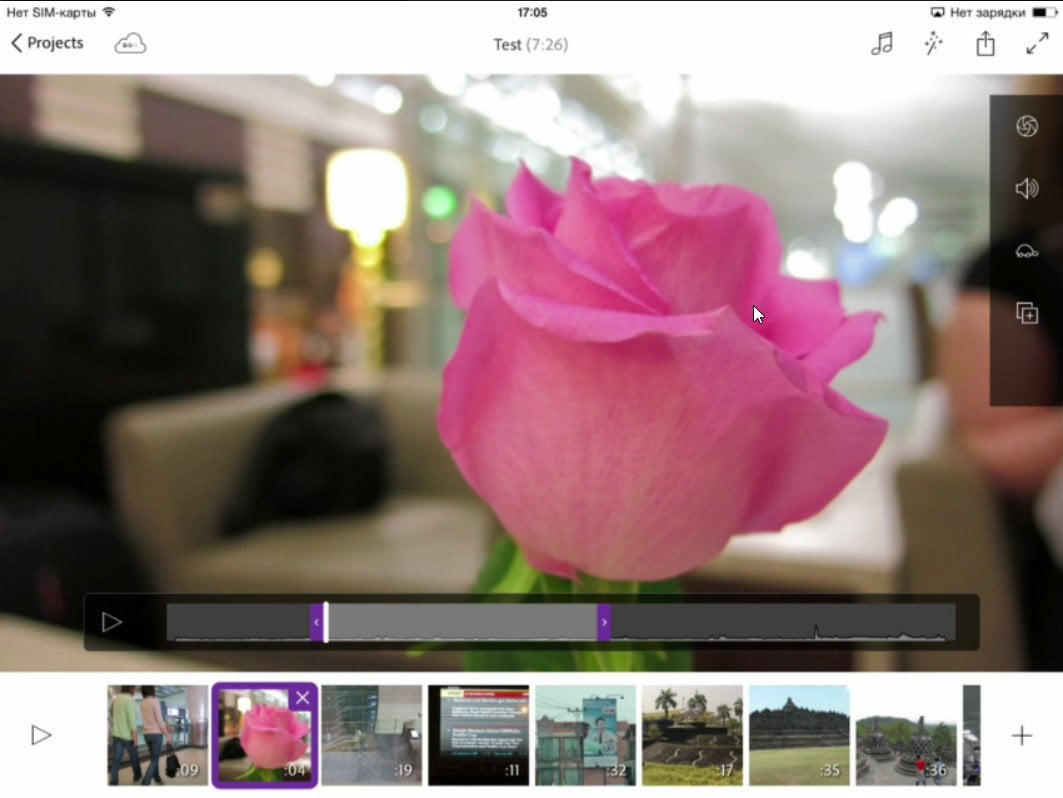
Task: Select the :19 building clip thumbnail
Action: coord(372,736)
